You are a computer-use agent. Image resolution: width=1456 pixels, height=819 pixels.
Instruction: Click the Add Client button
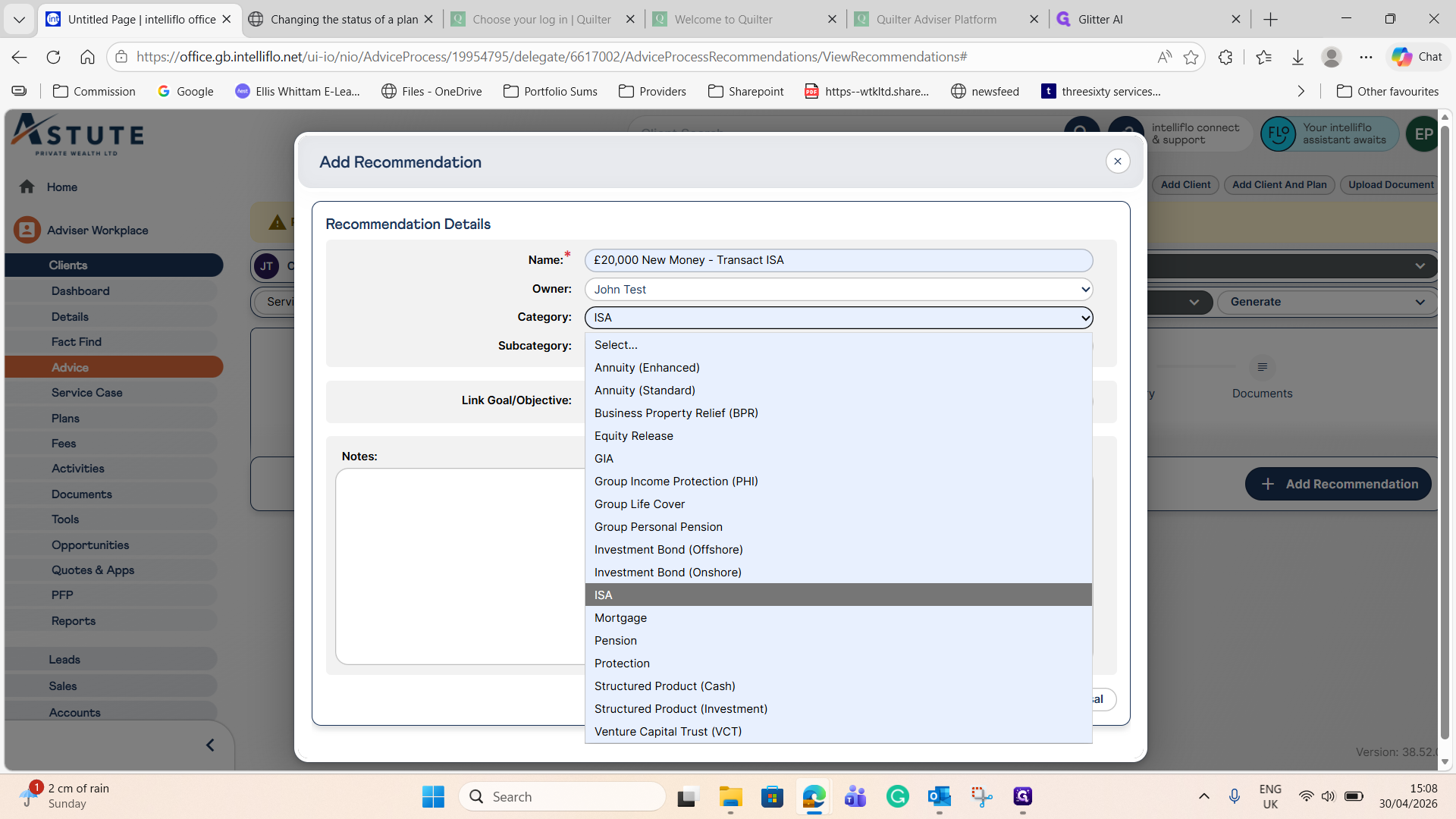pos(1185,184)
